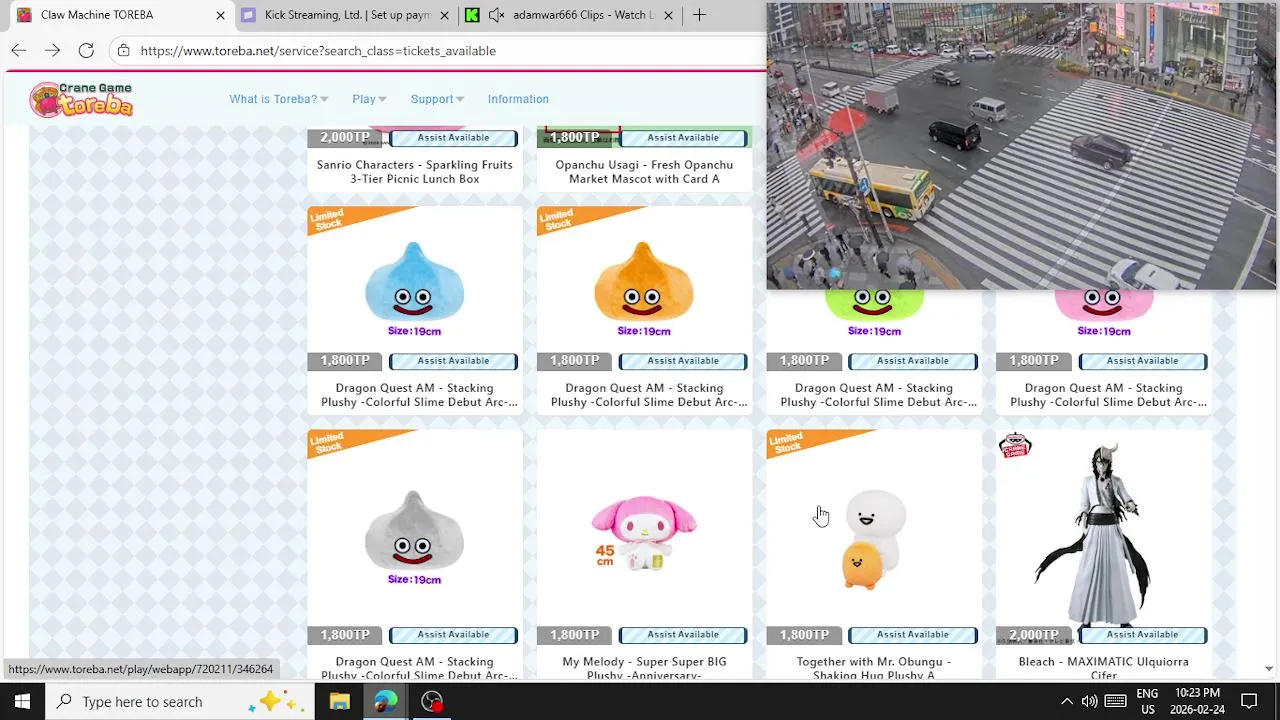Screen dimensions: 1280x720
Task: Click Assist Available on Mr. Obungu
Action: [913, 635]
